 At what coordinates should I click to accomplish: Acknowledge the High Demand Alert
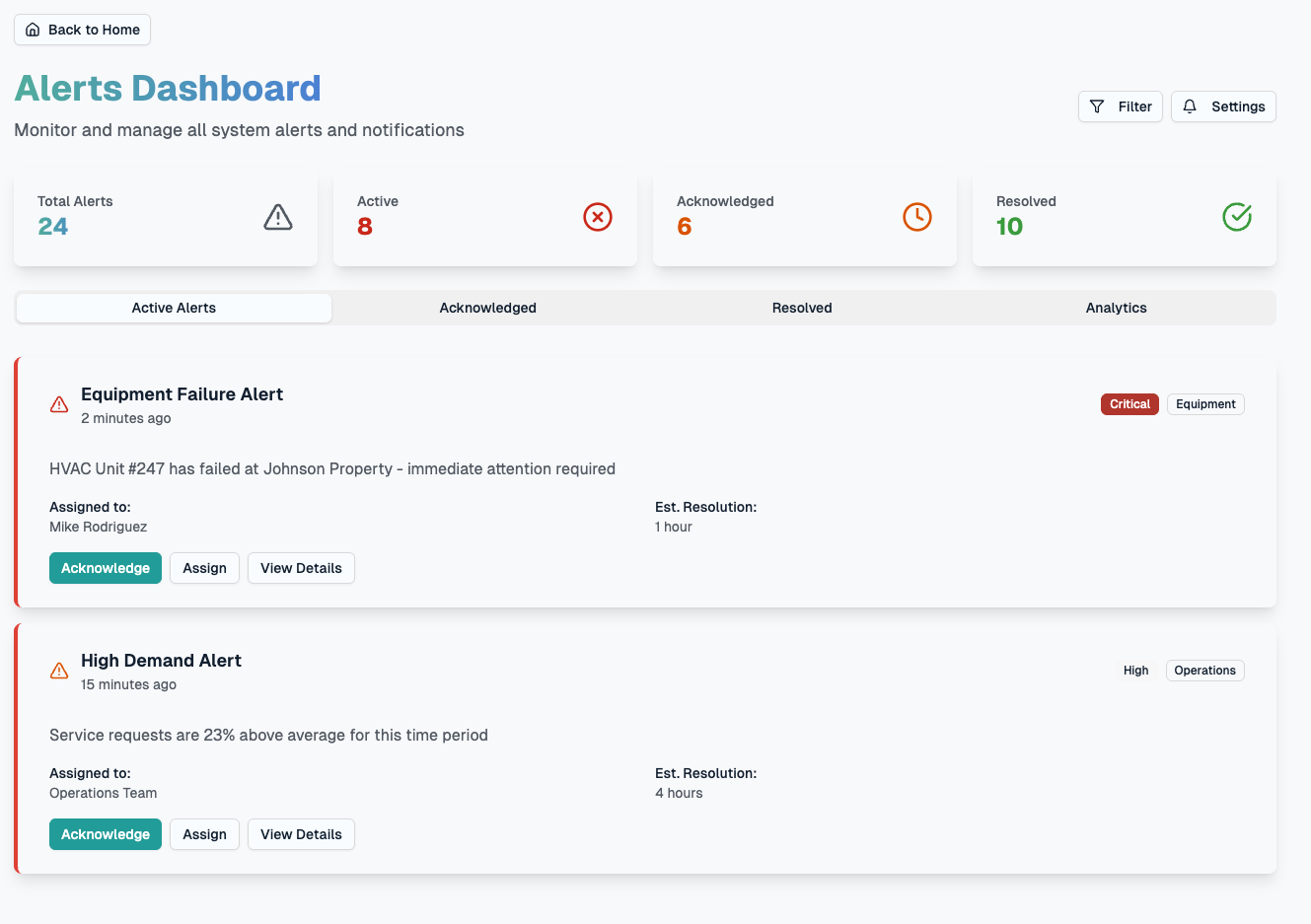[105, 834]
